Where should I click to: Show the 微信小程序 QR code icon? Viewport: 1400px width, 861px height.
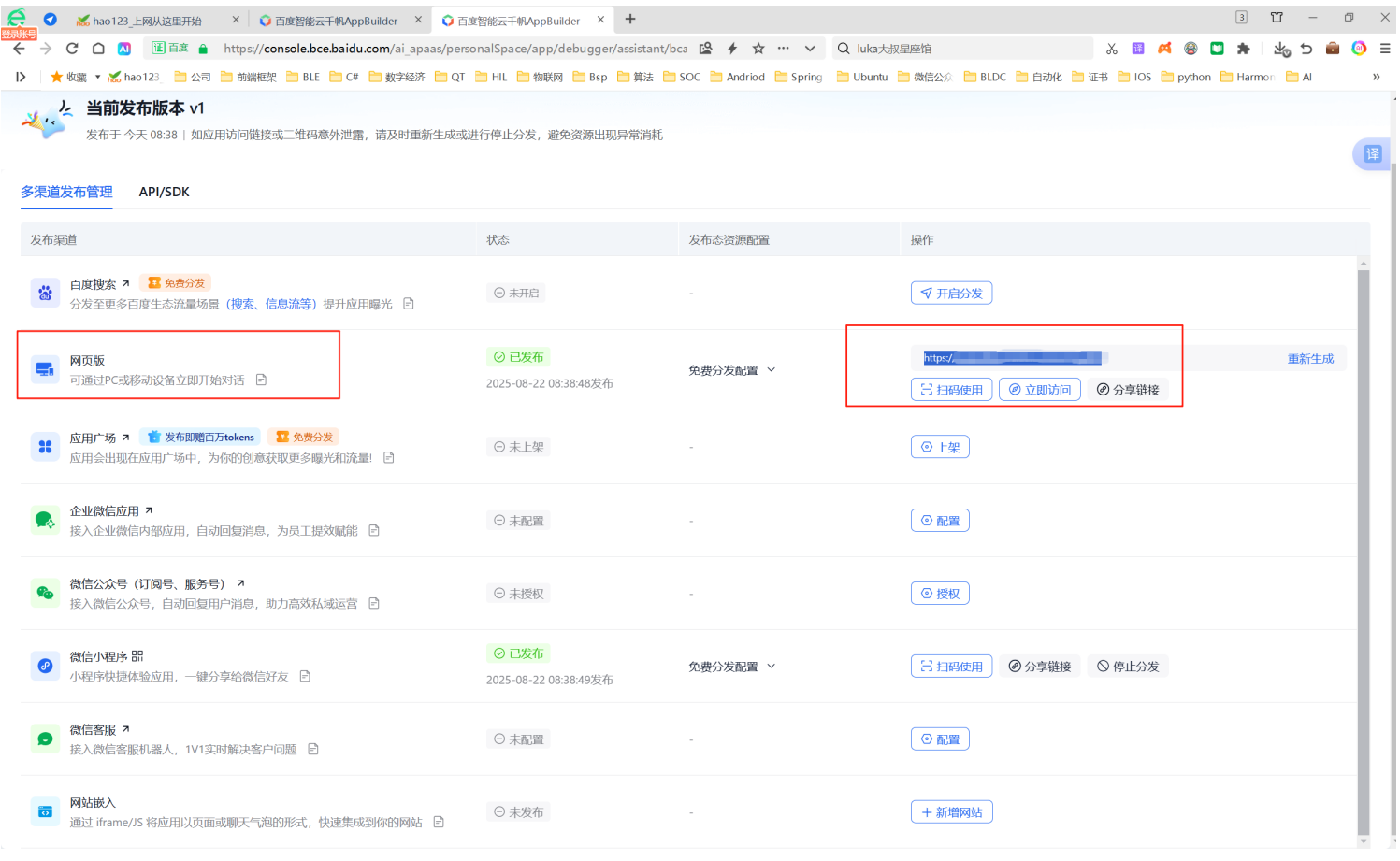coord(137,656)
